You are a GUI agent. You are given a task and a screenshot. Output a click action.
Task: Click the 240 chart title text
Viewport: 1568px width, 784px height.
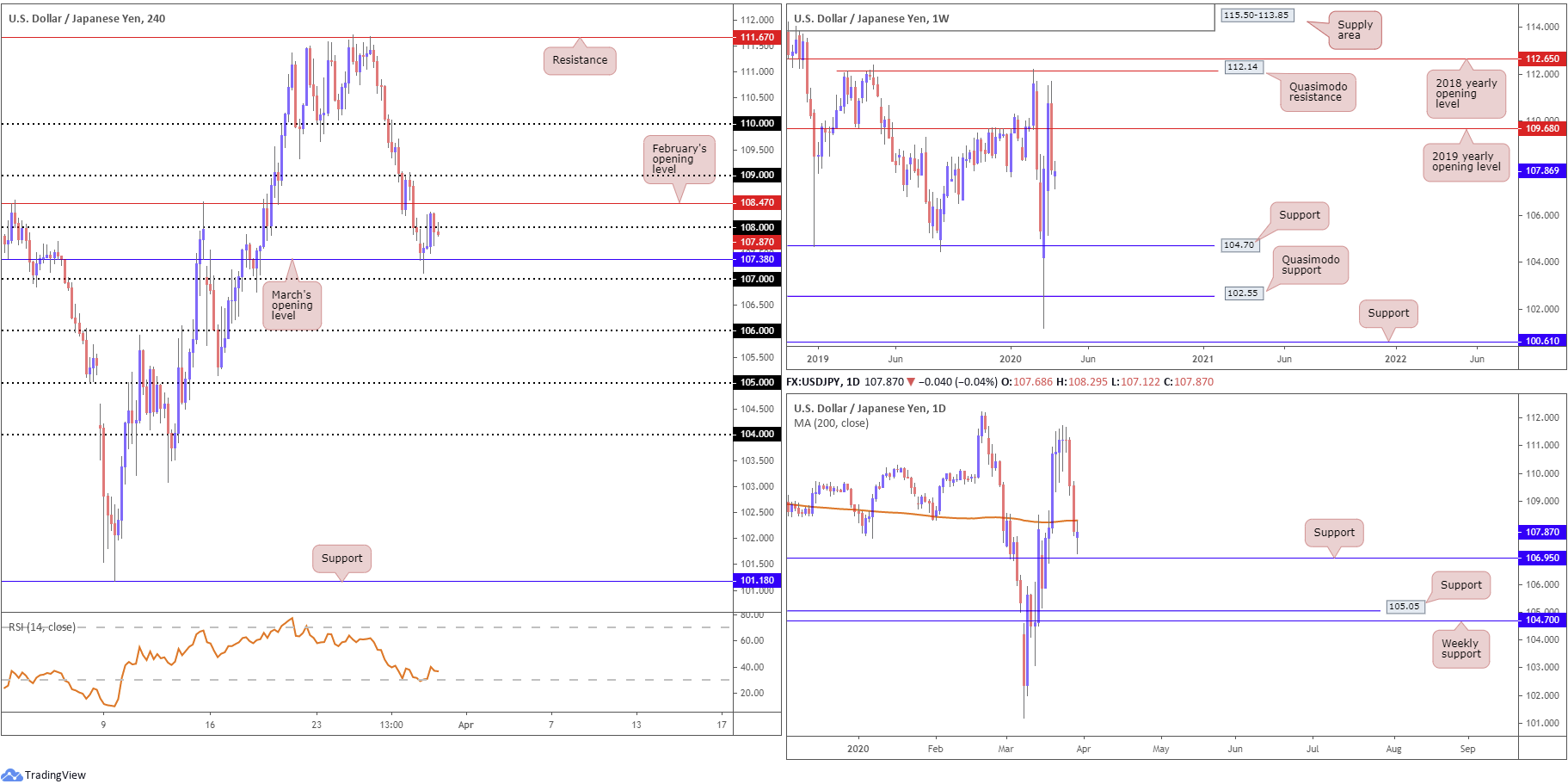coord(87,18)
